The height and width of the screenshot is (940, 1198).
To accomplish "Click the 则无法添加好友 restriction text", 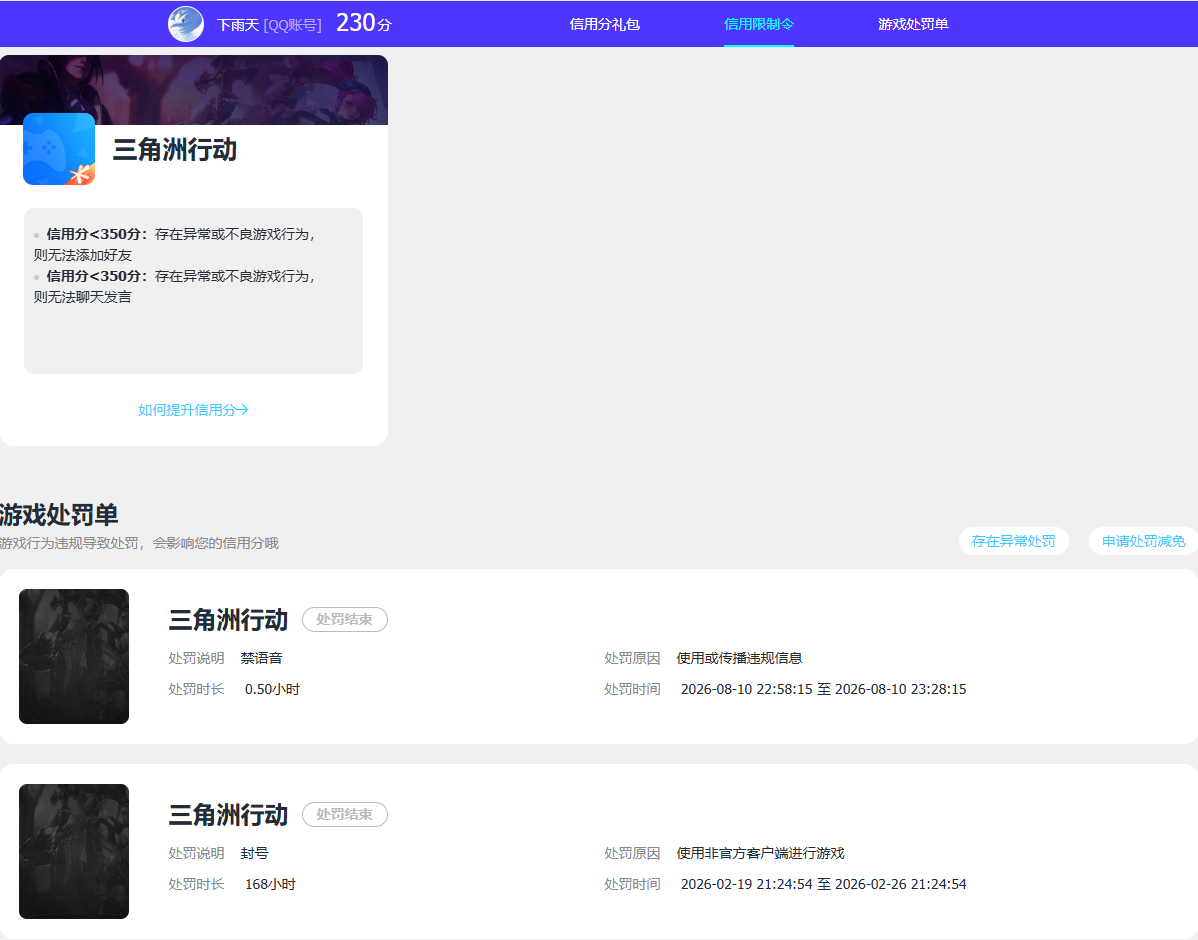I will coord(83,255).
